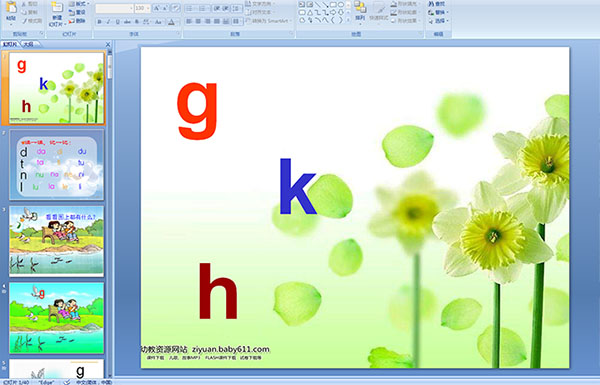Screen dimensions: 600x385
Task: Select slide 4 thumbnail with red g
Action: click(x=56, y=318)
